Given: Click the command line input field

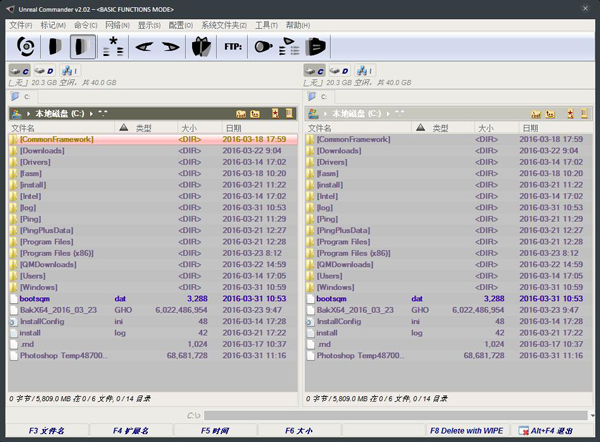Looking at the screenshot, I should (396, 416).
